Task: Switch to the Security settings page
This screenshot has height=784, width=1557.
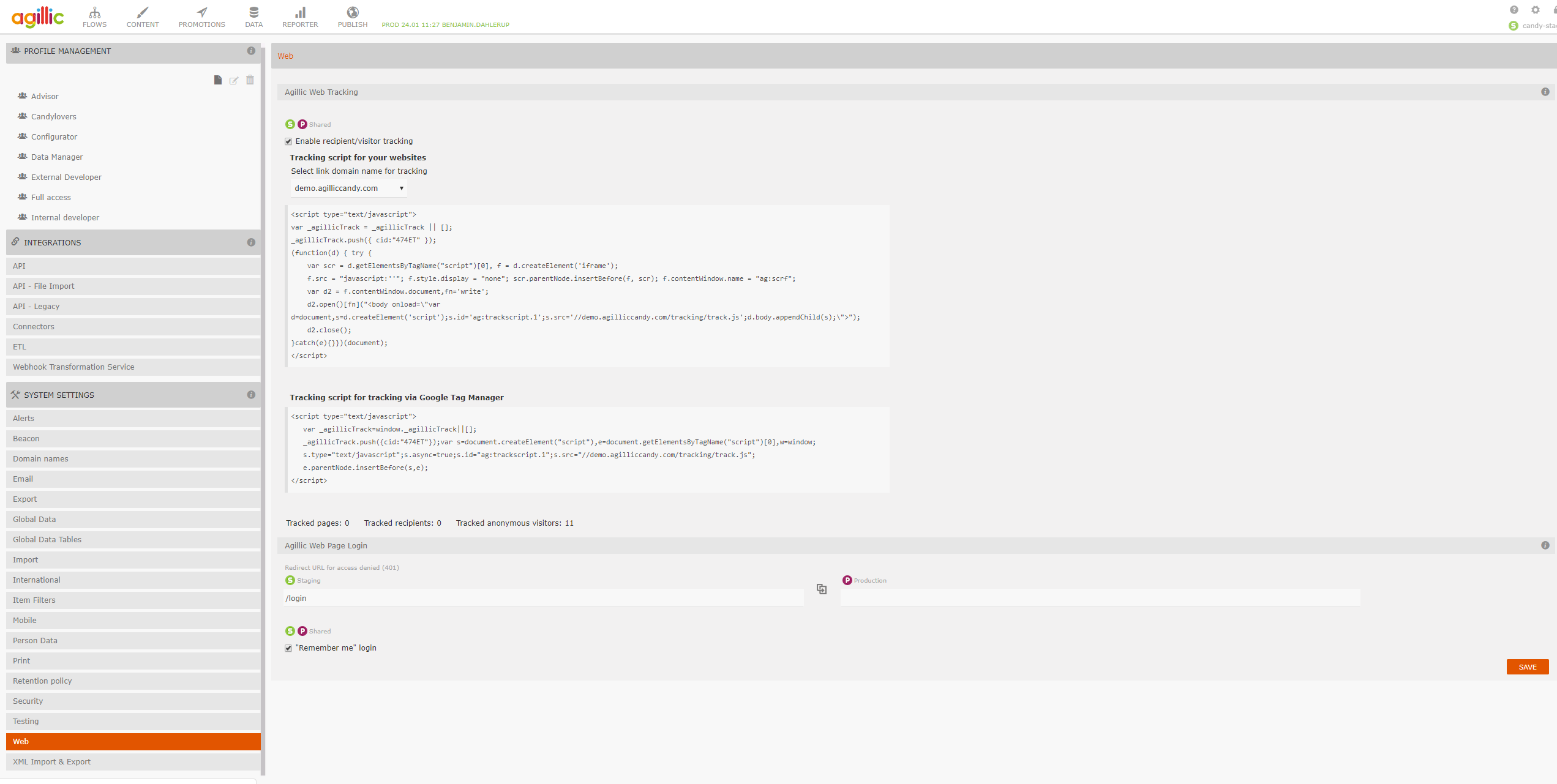Action: [x=28, y=701]
